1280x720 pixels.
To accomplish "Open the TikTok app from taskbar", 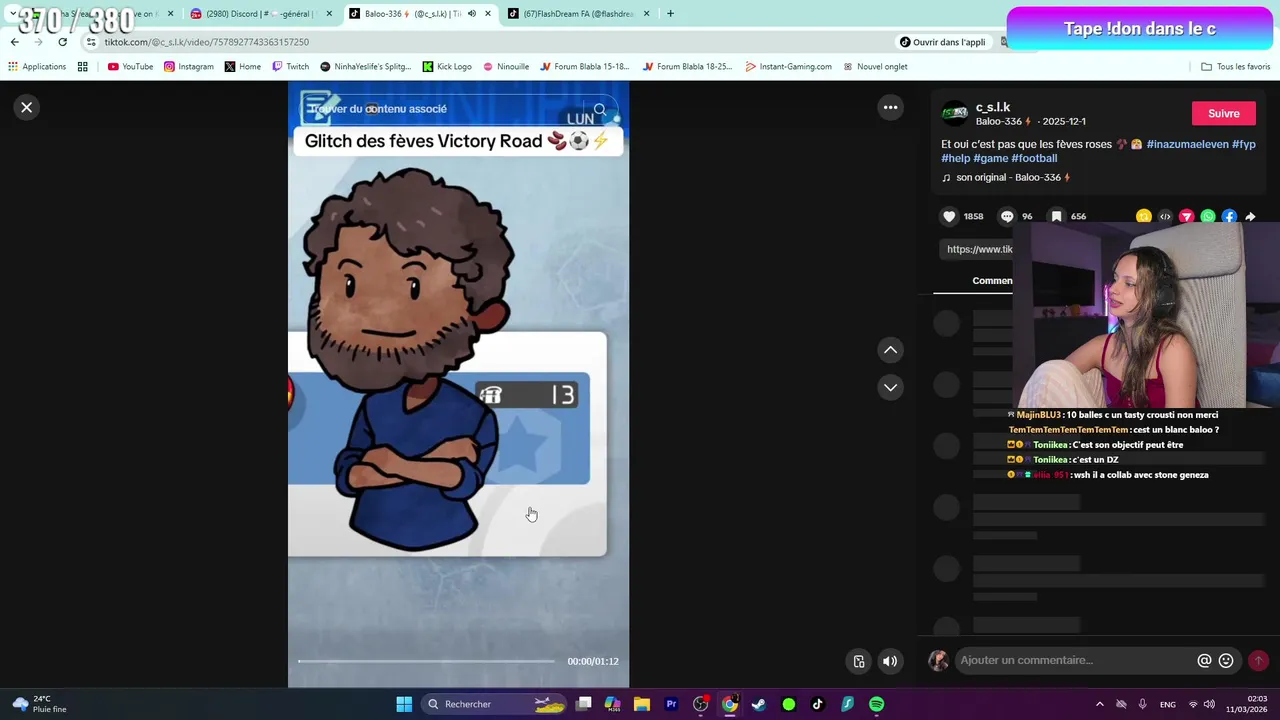I will tap(817, 704).
